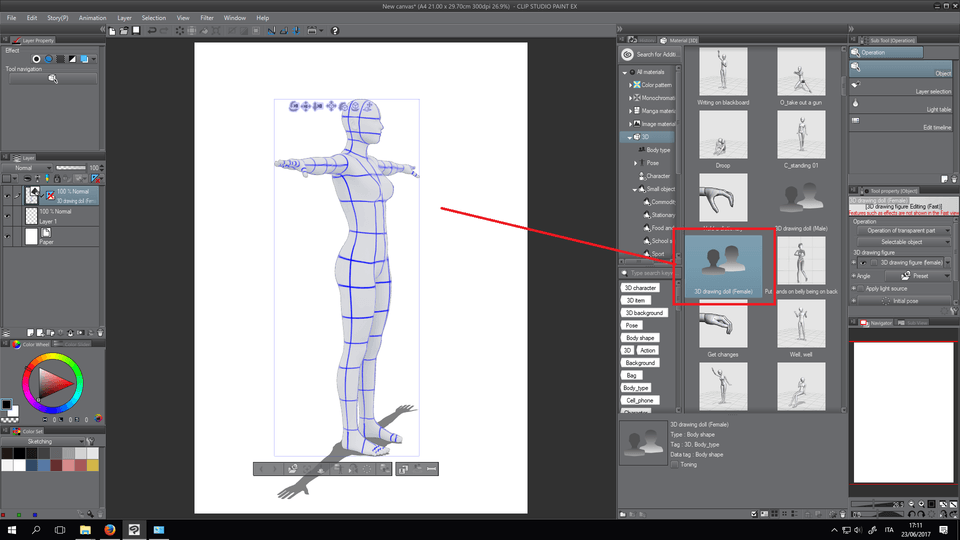This screenshot has height=540, width=960.
Task: Click the Tool navigation button
Action: tap(52, 79)
